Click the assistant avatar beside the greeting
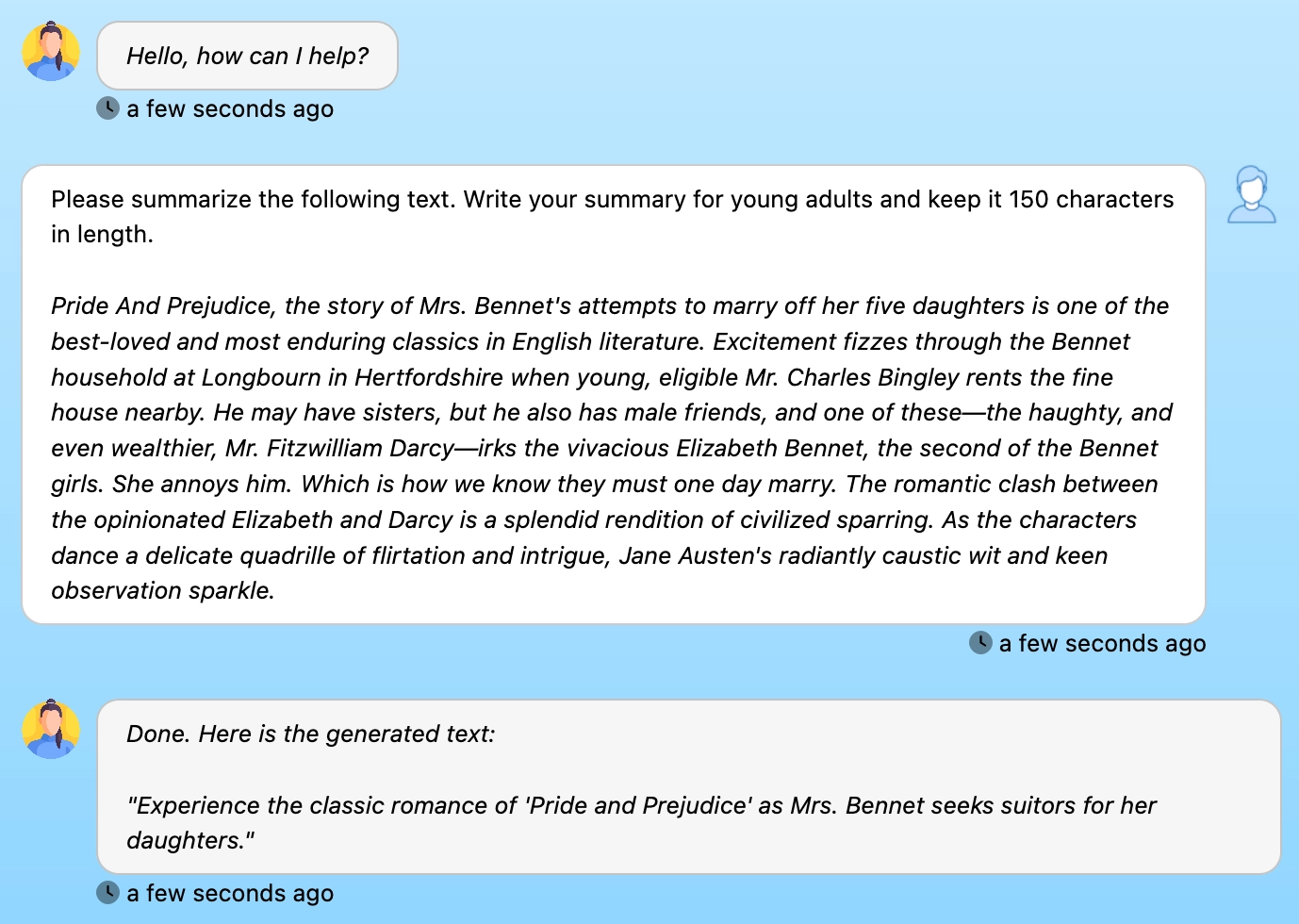This screenshot has height=924, width=1299. pos(51,52)
